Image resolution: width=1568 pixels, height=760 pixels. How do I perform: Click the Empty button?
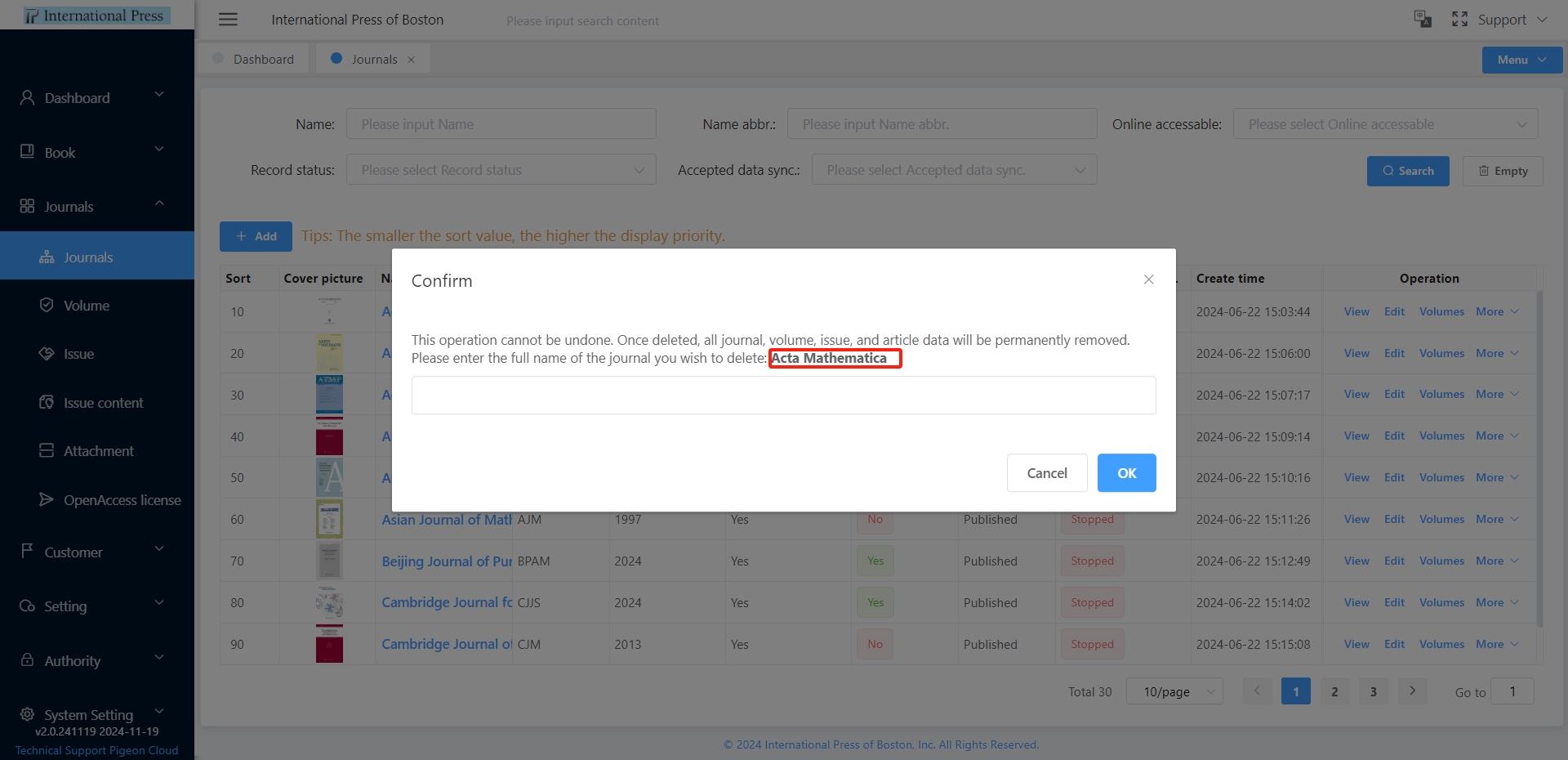pos(1503,171)
